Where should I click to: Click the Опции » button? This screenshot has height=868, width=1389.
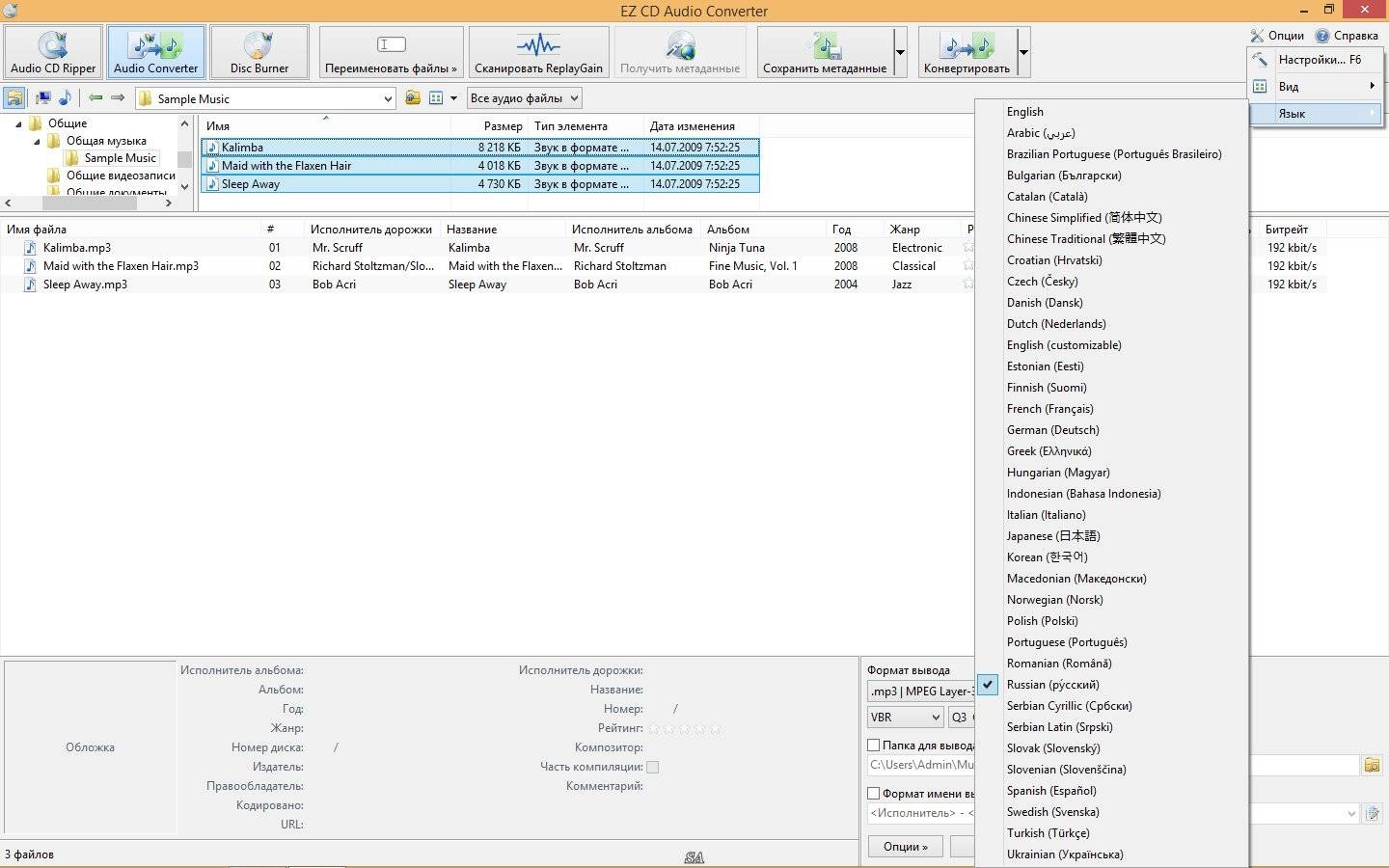point(905,847)
